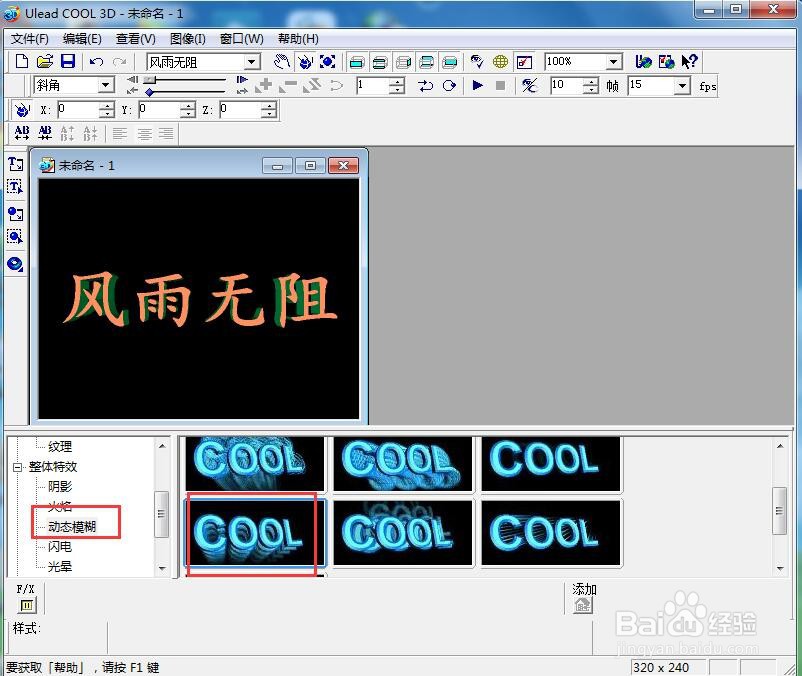802x676 pixels.
Task: Select the Move object hand tool
Action: coord(282,62)
